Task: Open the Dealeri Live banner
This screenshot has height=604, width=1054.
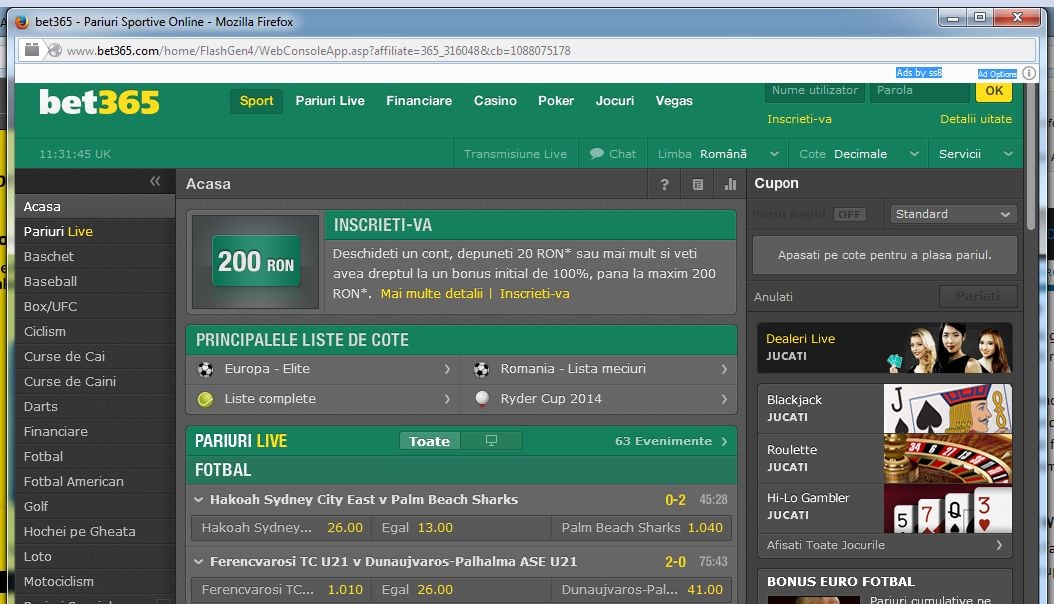Action: [885, 348]
